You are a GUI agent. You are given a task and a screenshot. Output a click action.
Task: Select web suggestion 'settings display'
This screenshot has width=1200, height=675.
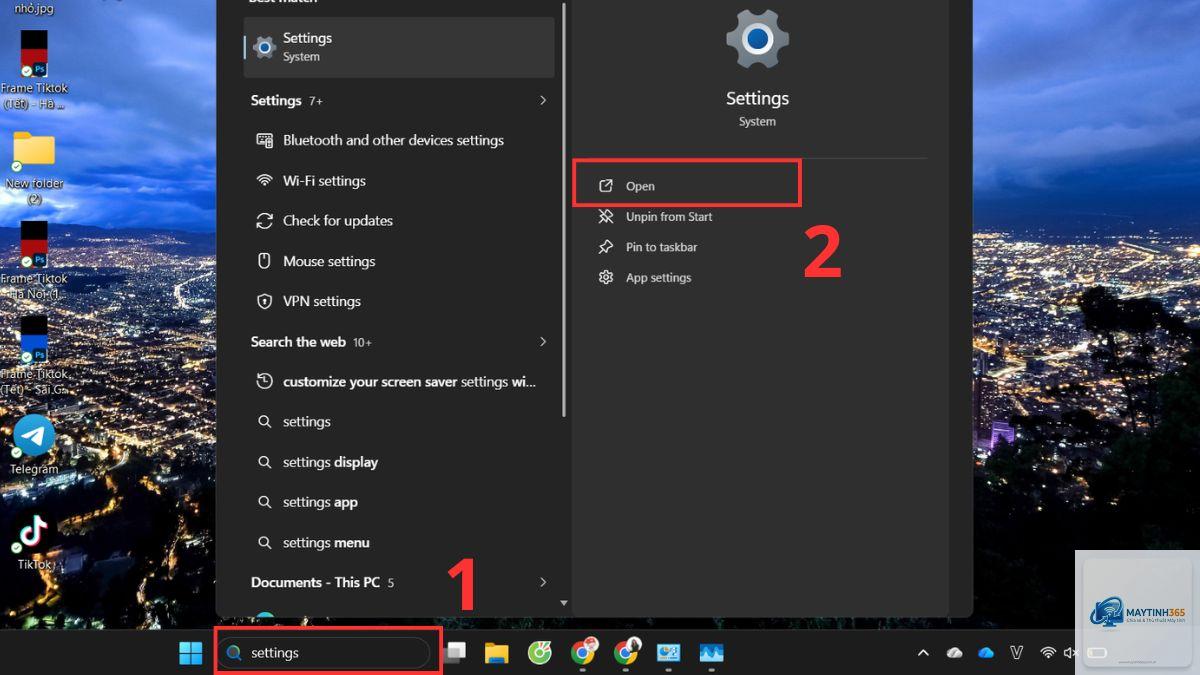(399, 462)
